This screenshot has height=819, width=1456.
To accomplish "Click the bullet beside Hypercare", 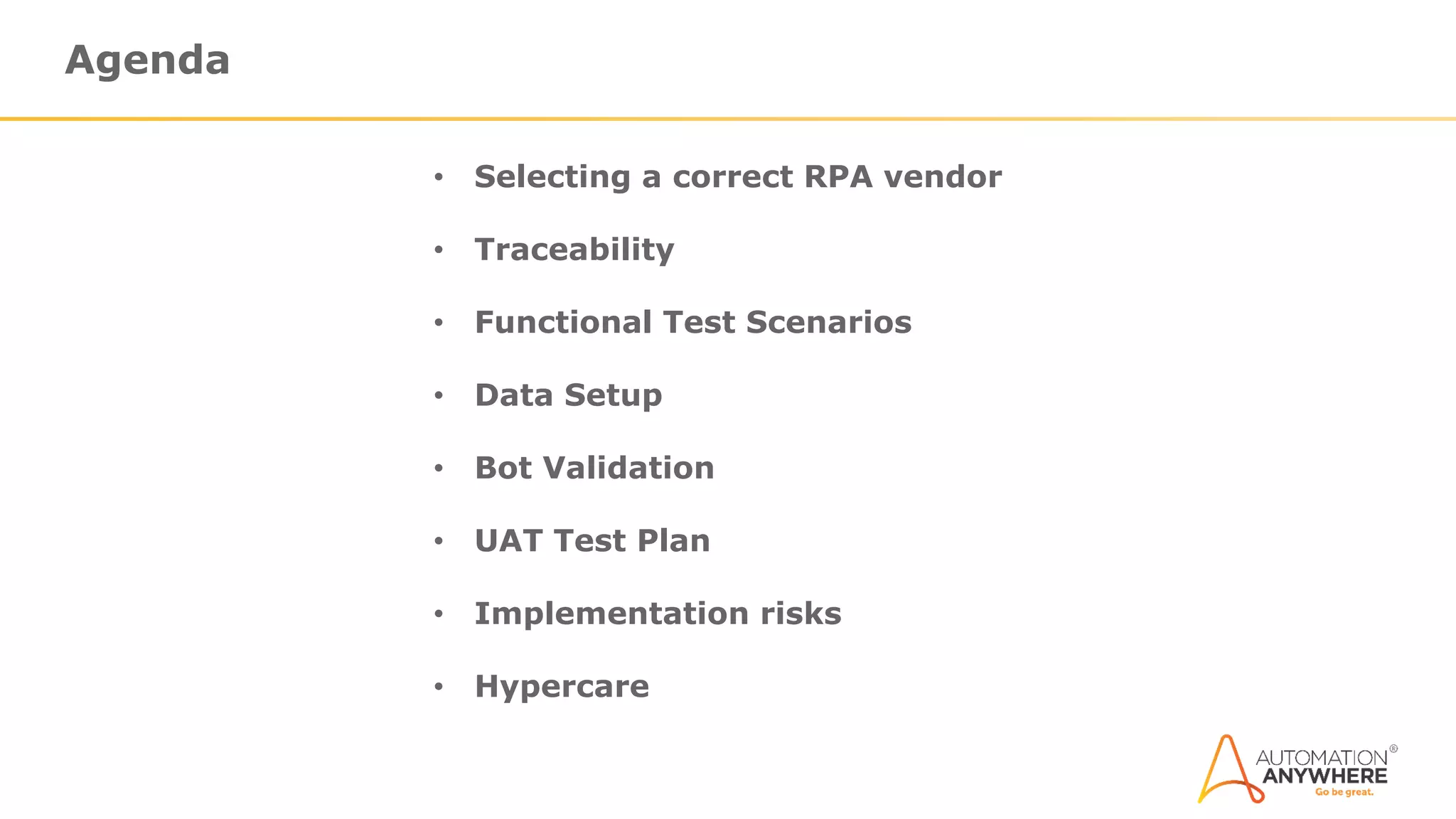I will point(439,687).
